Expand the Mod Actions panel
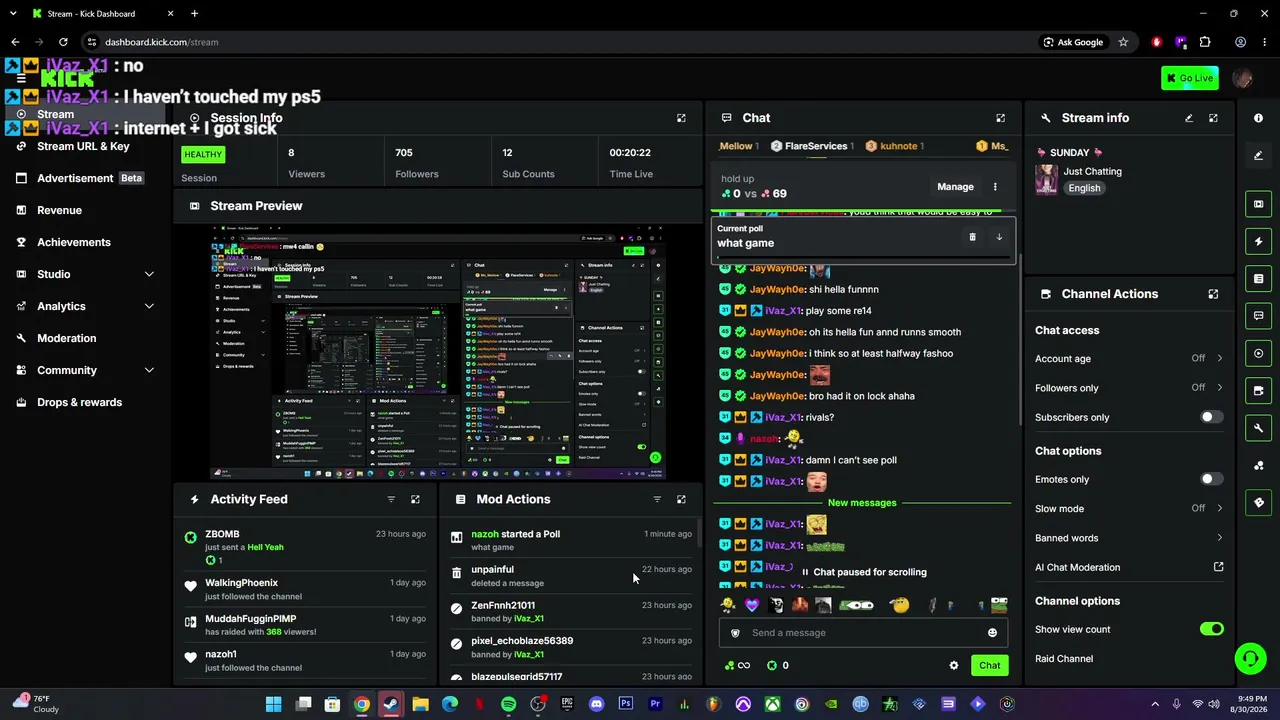Image resolution: width=1280 pixels, height=720 pixels. coord(681,499)
